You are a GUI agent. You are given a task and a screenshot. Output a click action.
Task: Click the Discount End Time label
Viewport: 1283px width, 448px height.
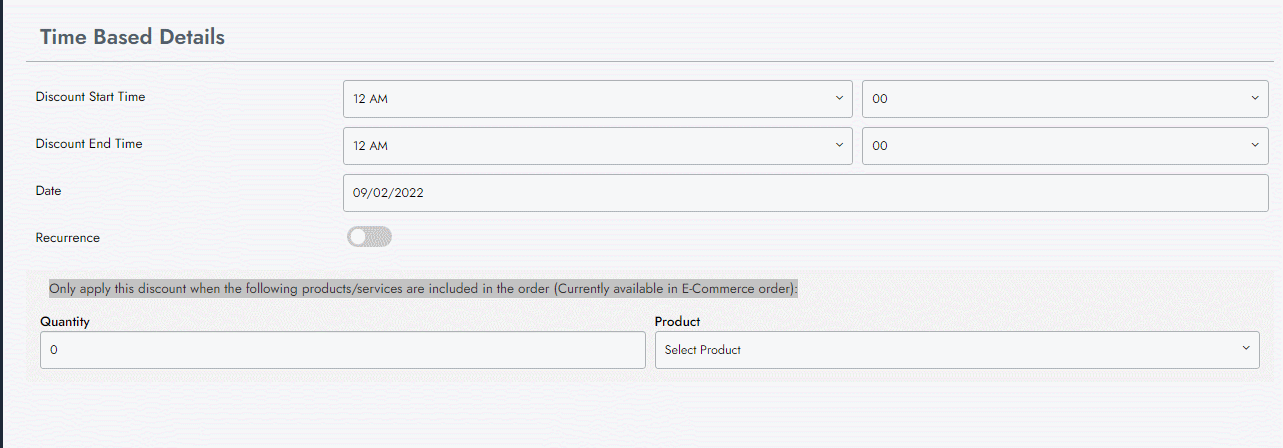click(x=89, y=144)
